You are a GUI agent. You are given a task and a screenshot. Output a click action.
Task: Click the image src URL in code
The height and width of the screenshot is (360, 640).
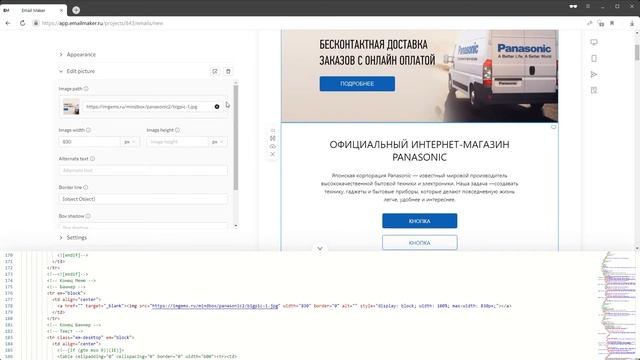point(215,306)
